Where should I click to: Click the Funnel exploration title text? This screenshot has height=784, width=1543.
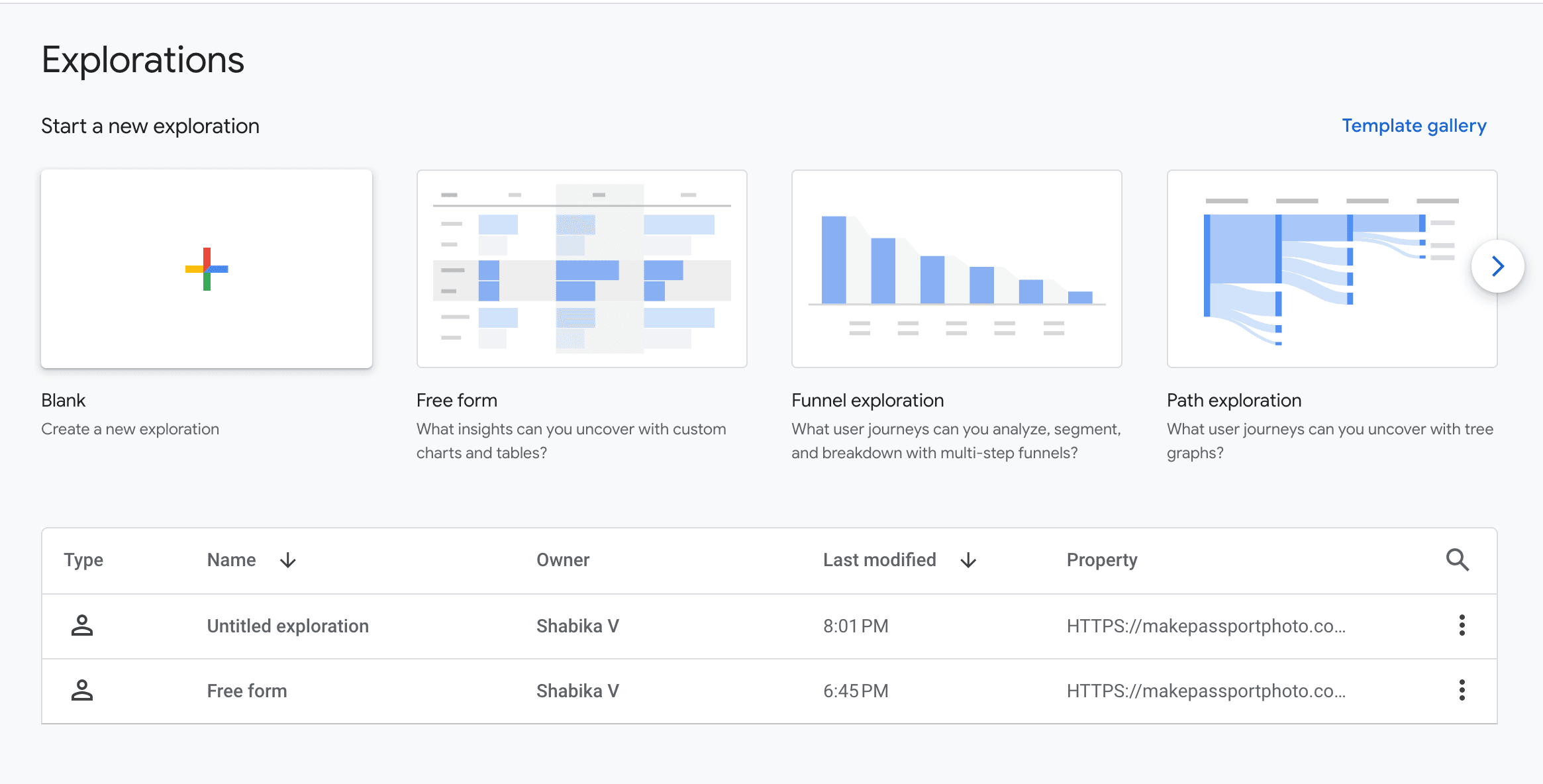[x=867, y=401]
